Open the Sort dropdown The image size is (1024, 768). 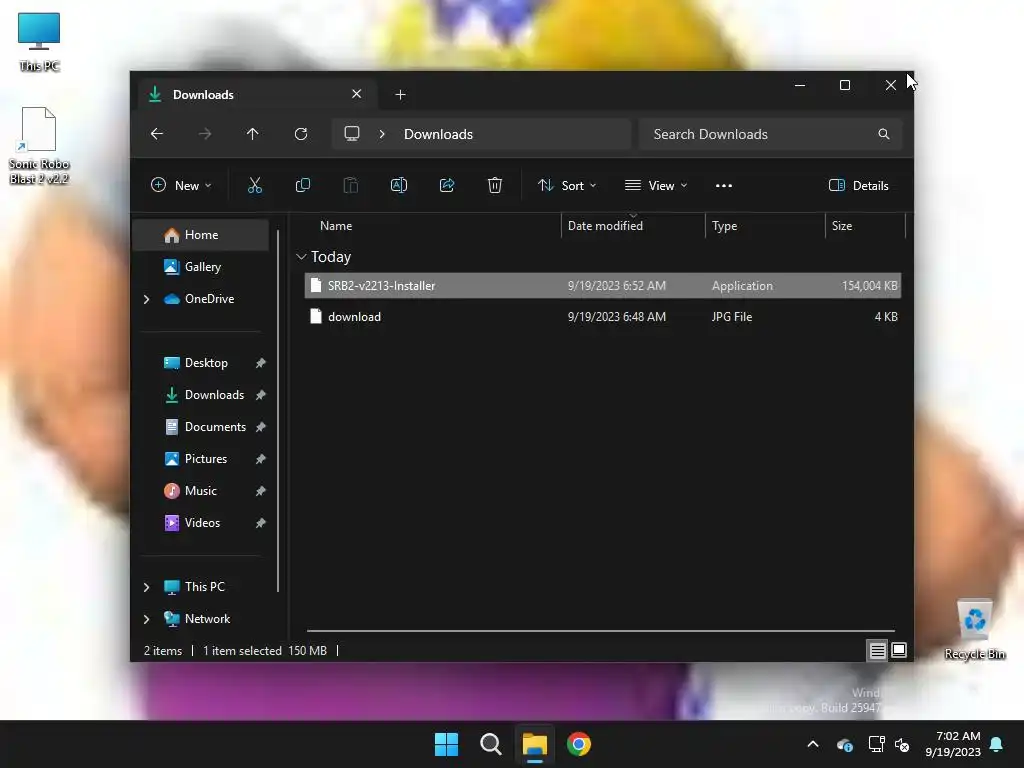pos(567,185)
